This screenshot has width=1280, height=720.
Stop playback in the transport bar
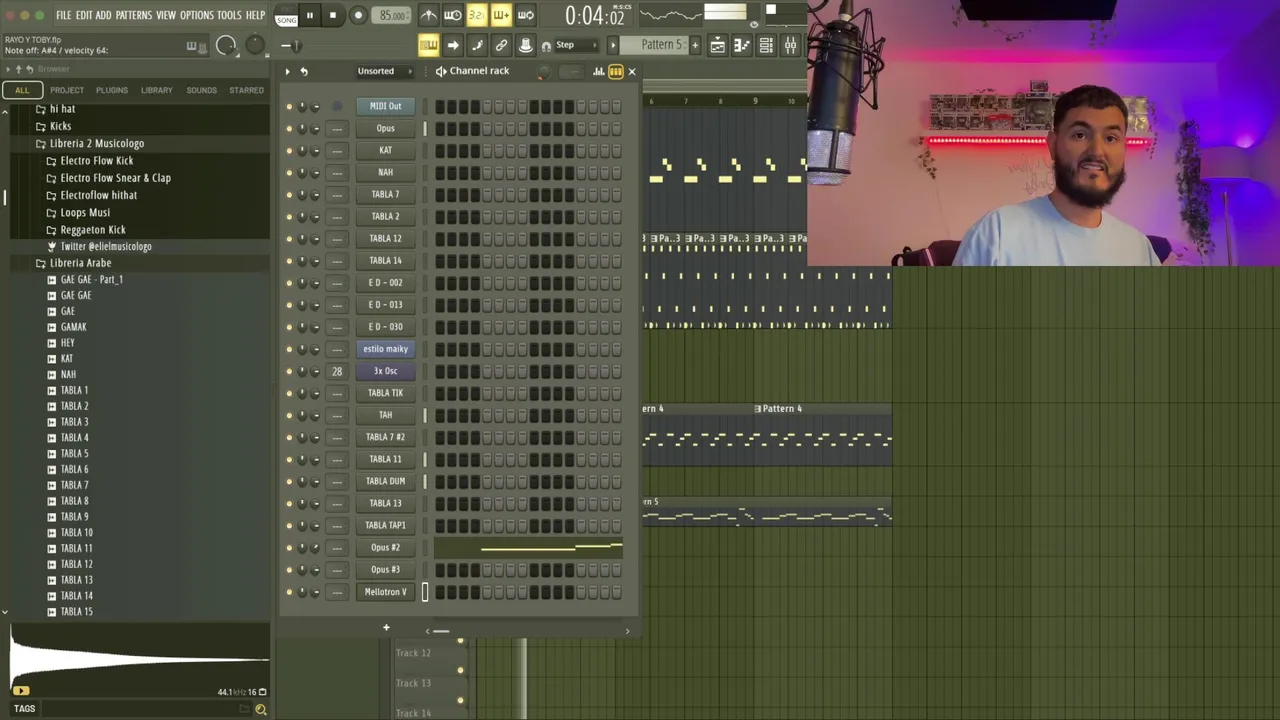(x=333, y=15)
